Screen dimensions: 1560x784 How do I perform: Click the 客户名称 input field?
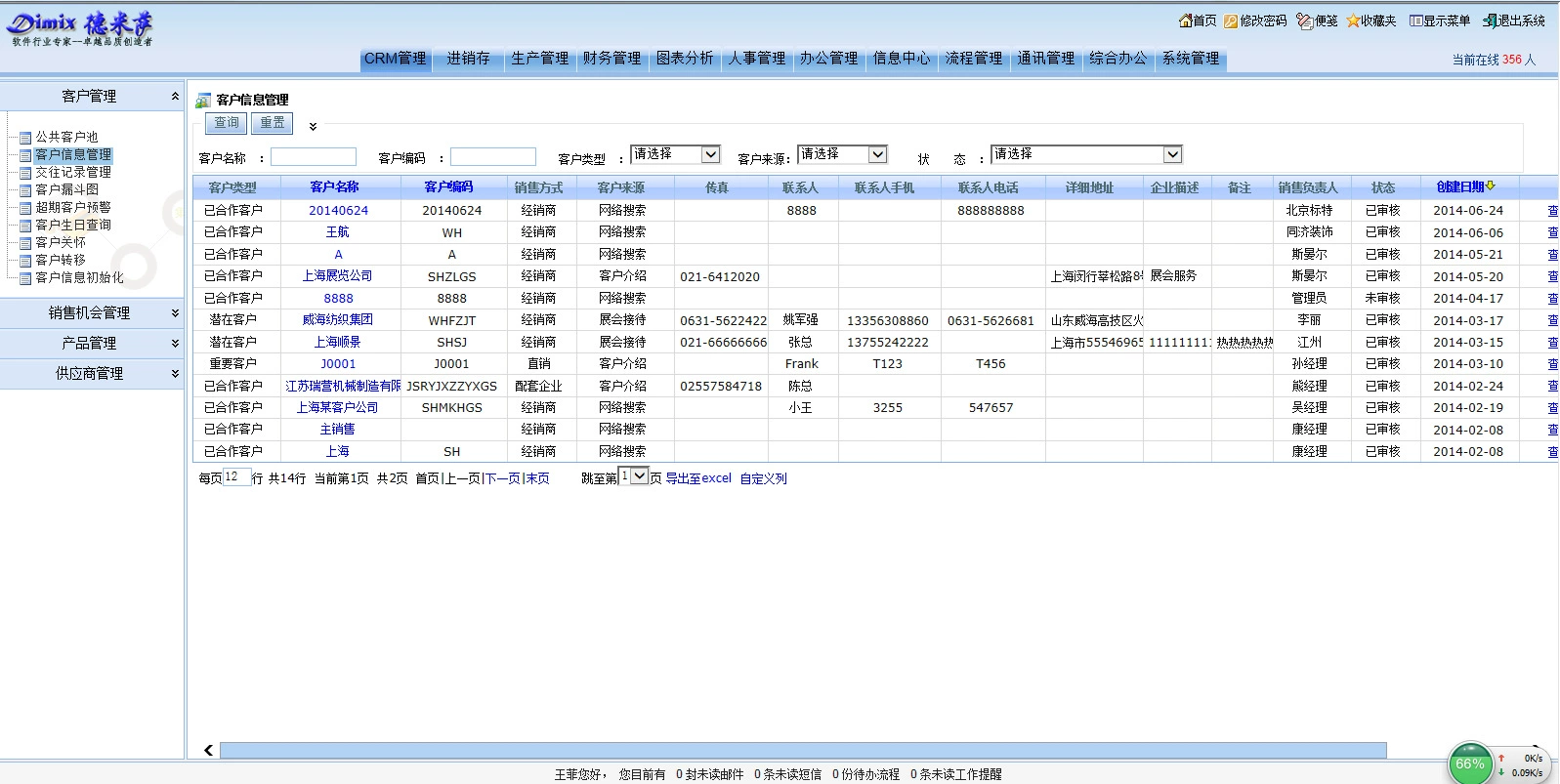(x=314, y=156)
